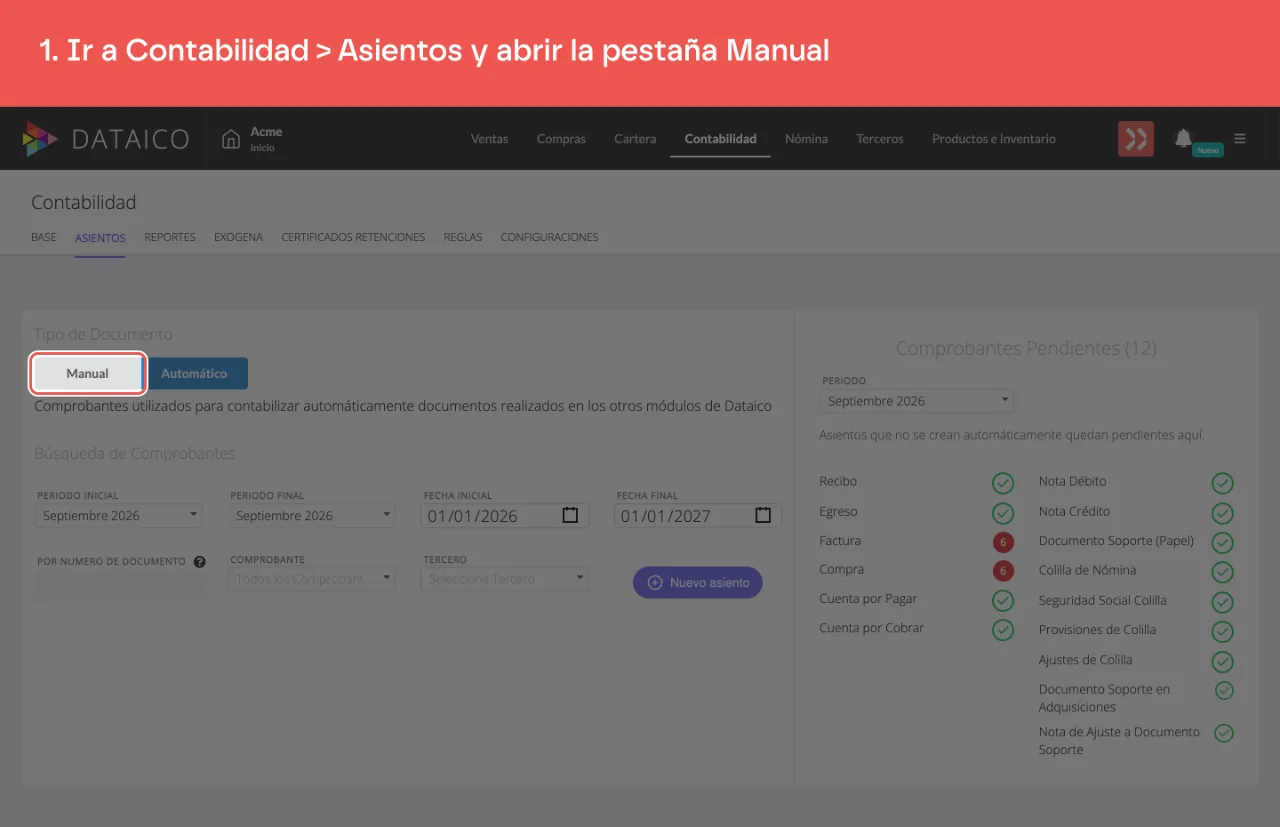
Task: Open the Ventas menu
Action: pyautogui.click(x=489, y=139)
